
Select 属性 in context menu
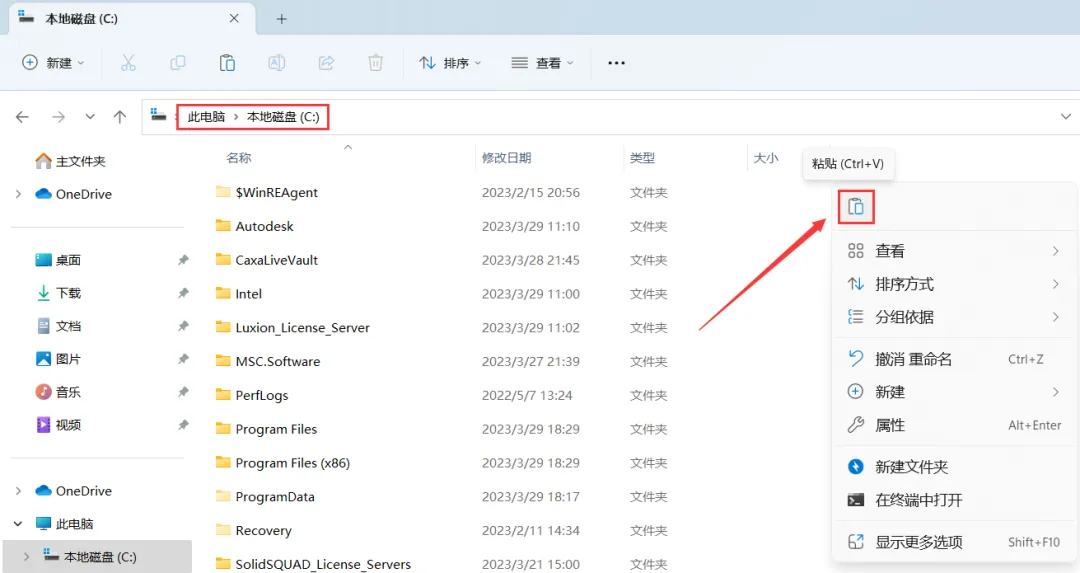pos(955,425)
